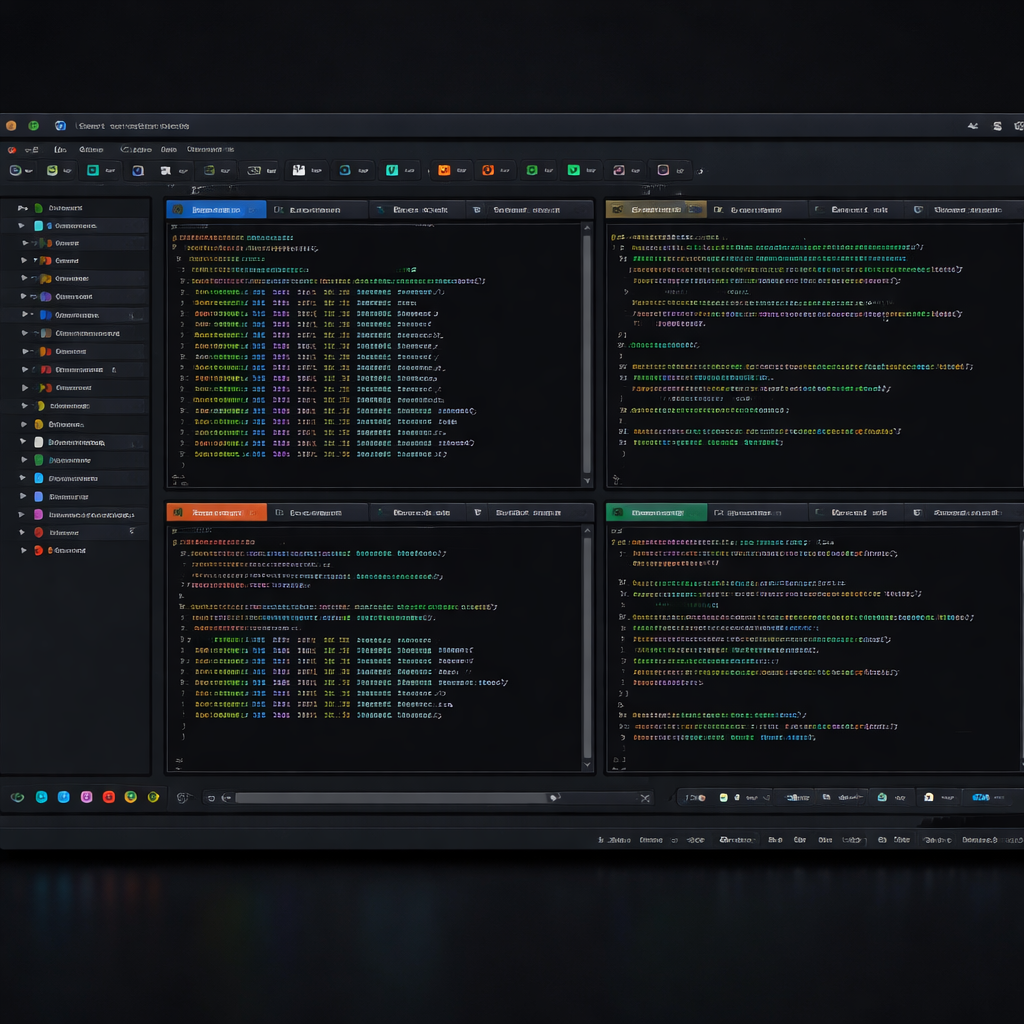
Task: Click the vertical scrollbar of the blue-tabbed editor pane
Action: pyautogui.click(x=587, y=350)
